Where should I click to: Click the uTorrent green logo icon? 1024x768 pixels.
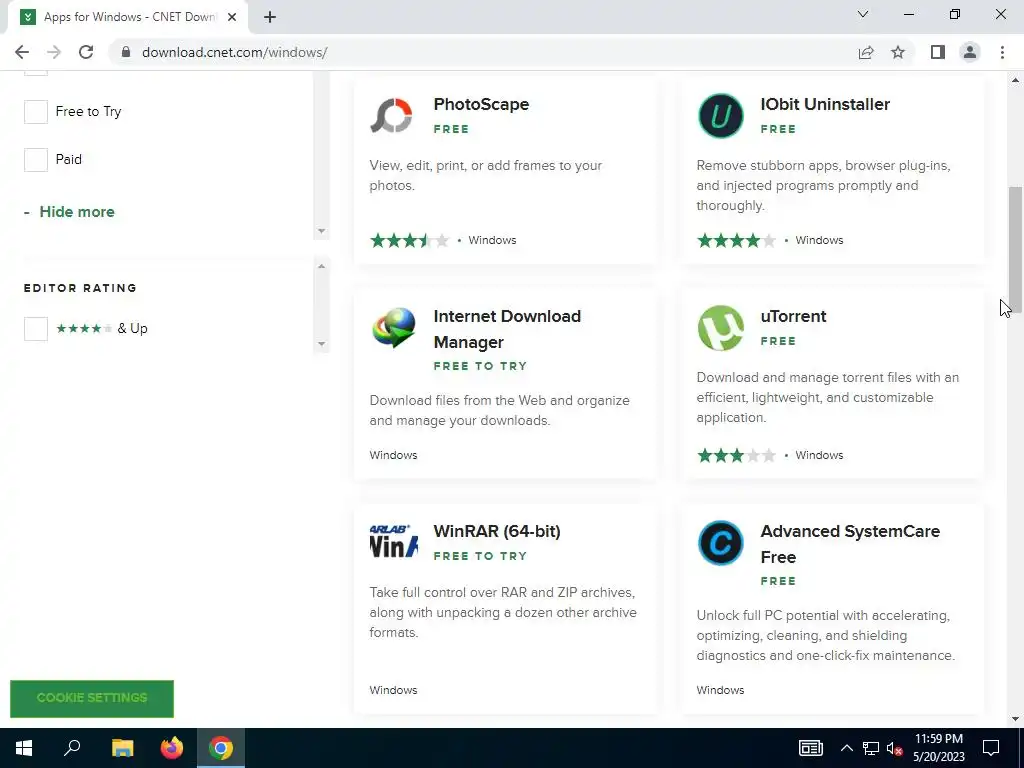tap(720, 328)
